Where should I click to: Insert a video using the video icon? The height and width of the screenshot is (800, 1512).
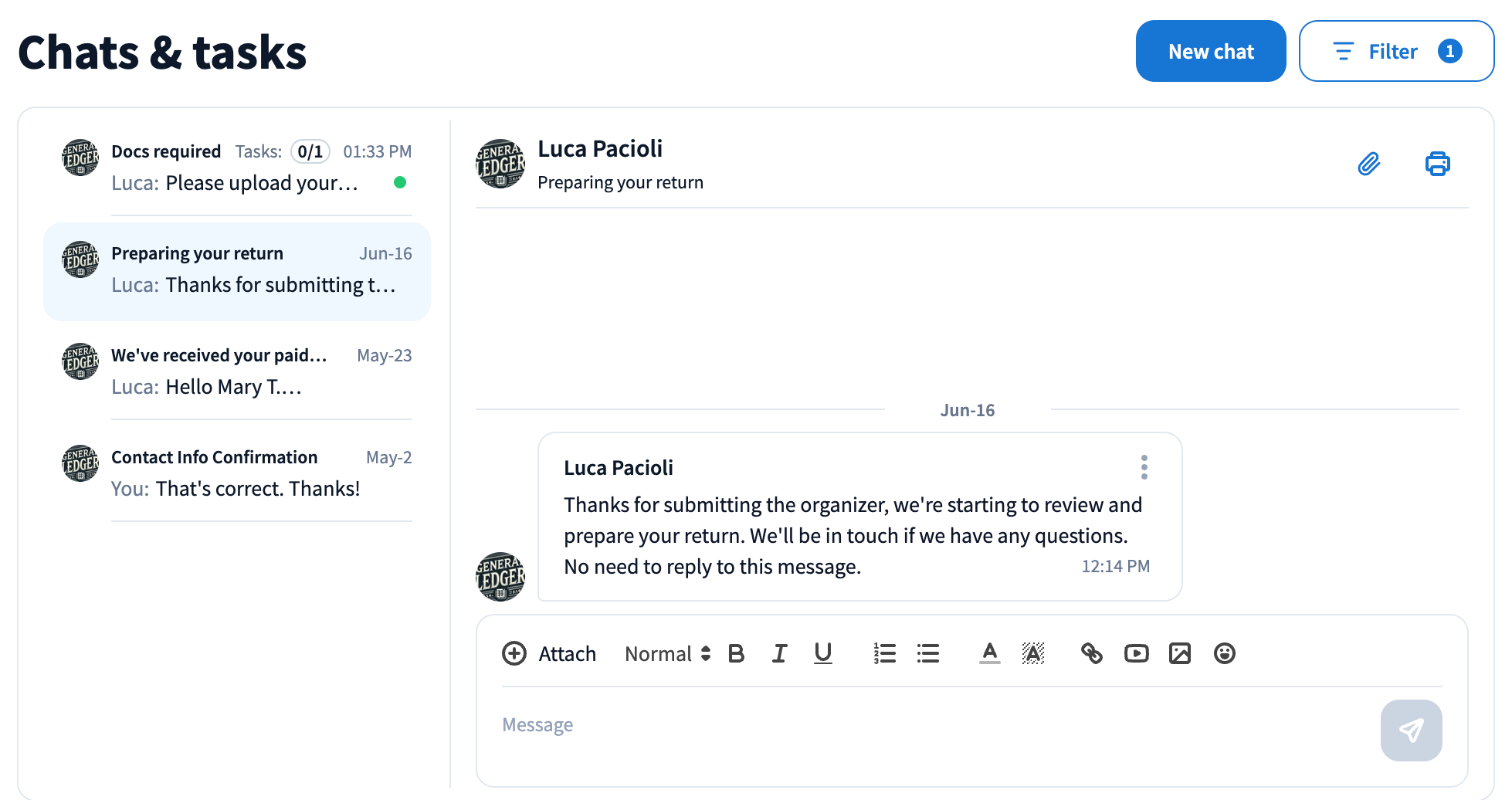(1136, 653)
